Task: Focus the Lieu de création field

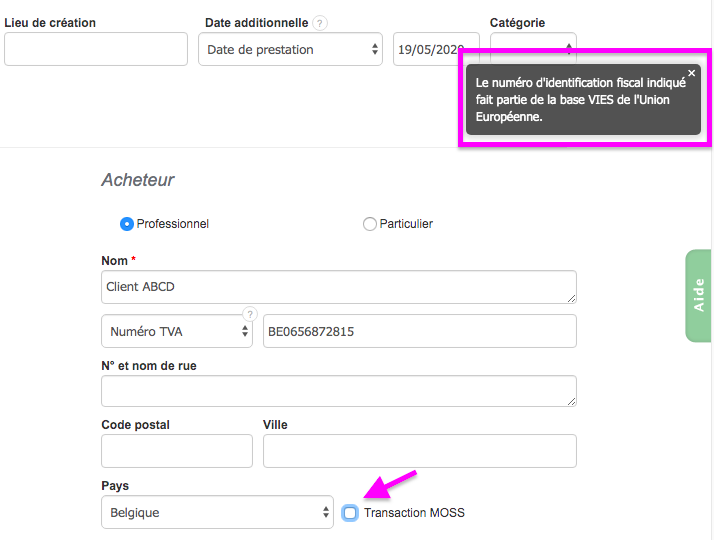Action: pos(96,49)
